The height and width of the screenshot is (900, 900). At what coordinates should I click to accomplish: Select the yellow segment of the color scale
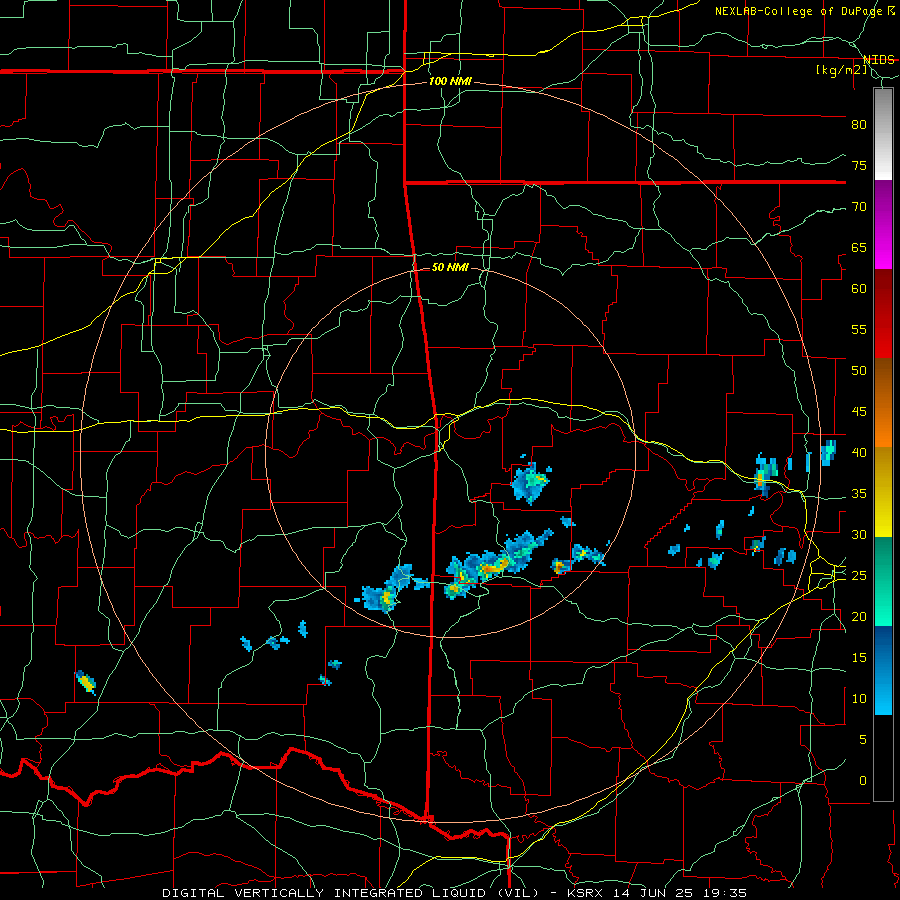click(883, 492)
